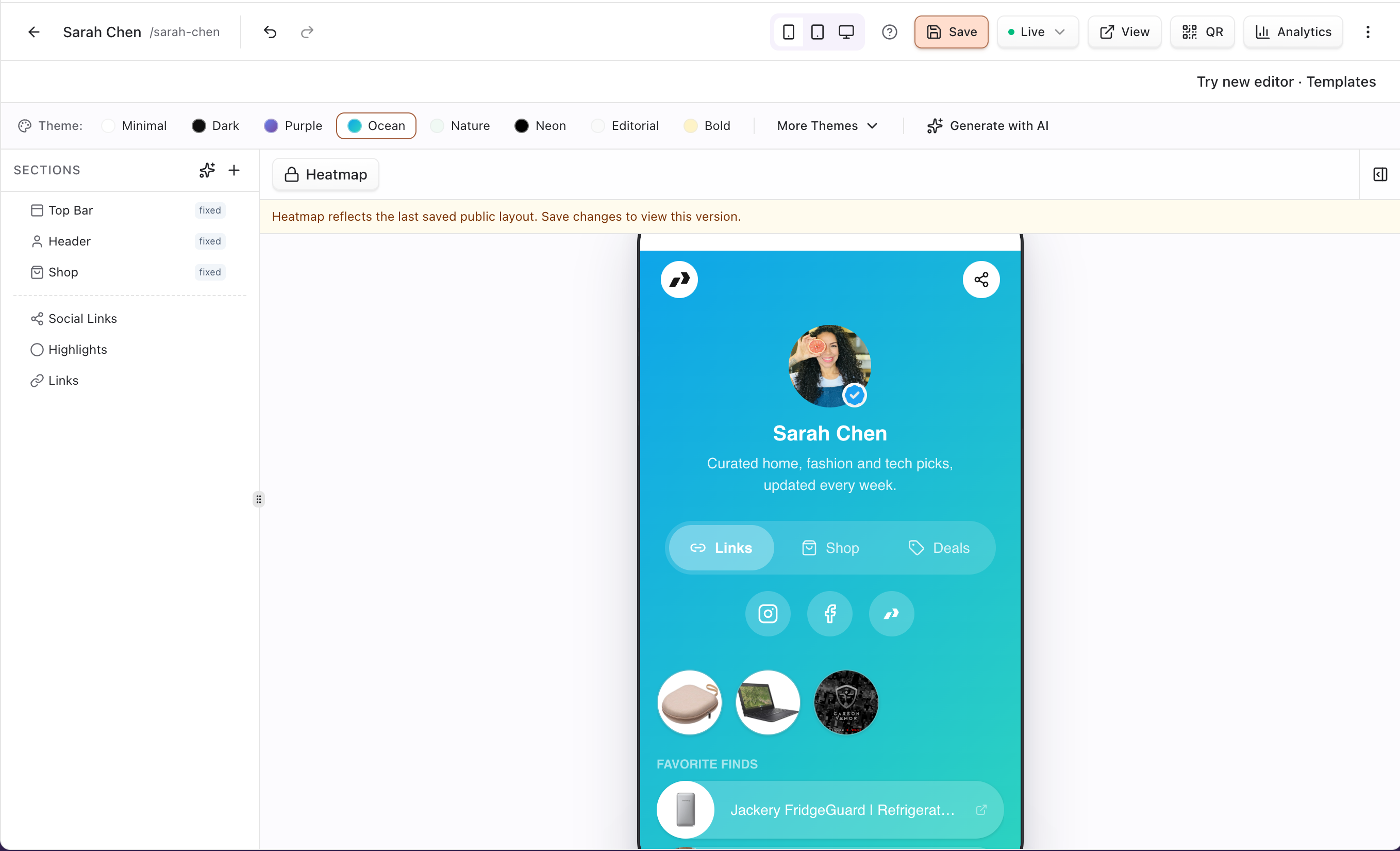Switch to the Deals tab in preview

939,547
